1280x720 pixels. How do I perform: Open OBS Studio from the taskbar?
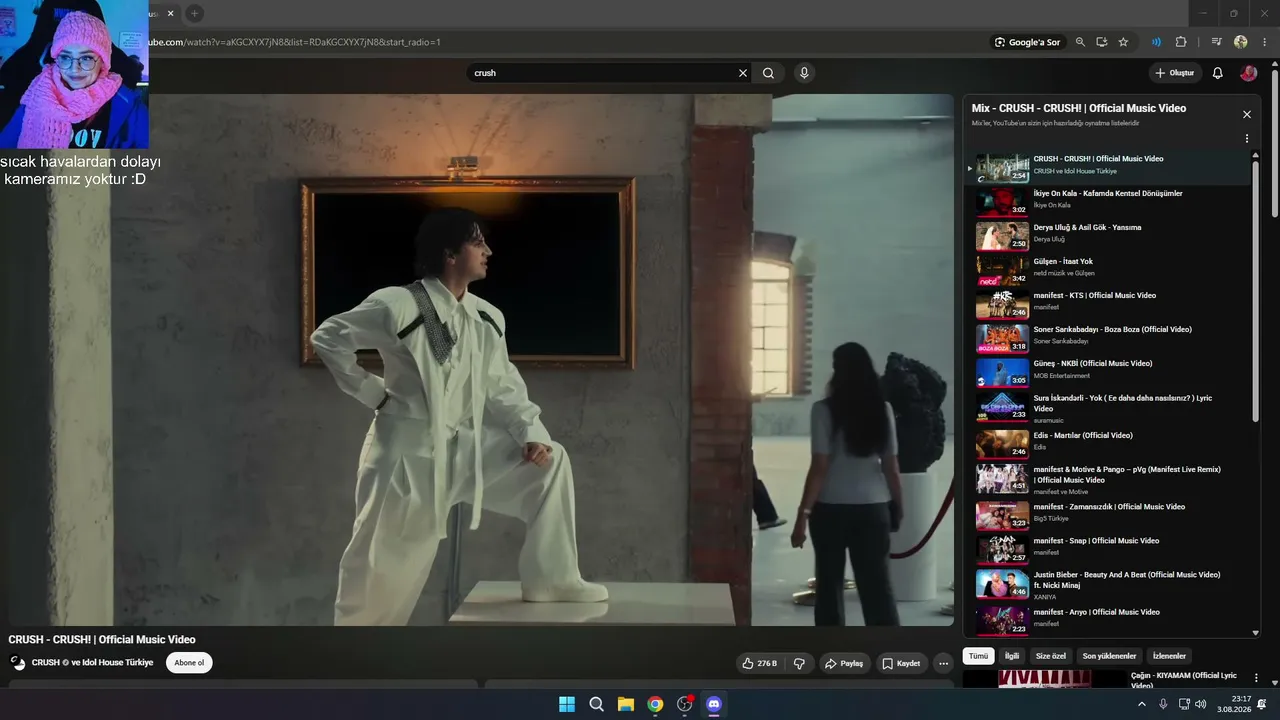pyautogui.click(x=684, y=704)
